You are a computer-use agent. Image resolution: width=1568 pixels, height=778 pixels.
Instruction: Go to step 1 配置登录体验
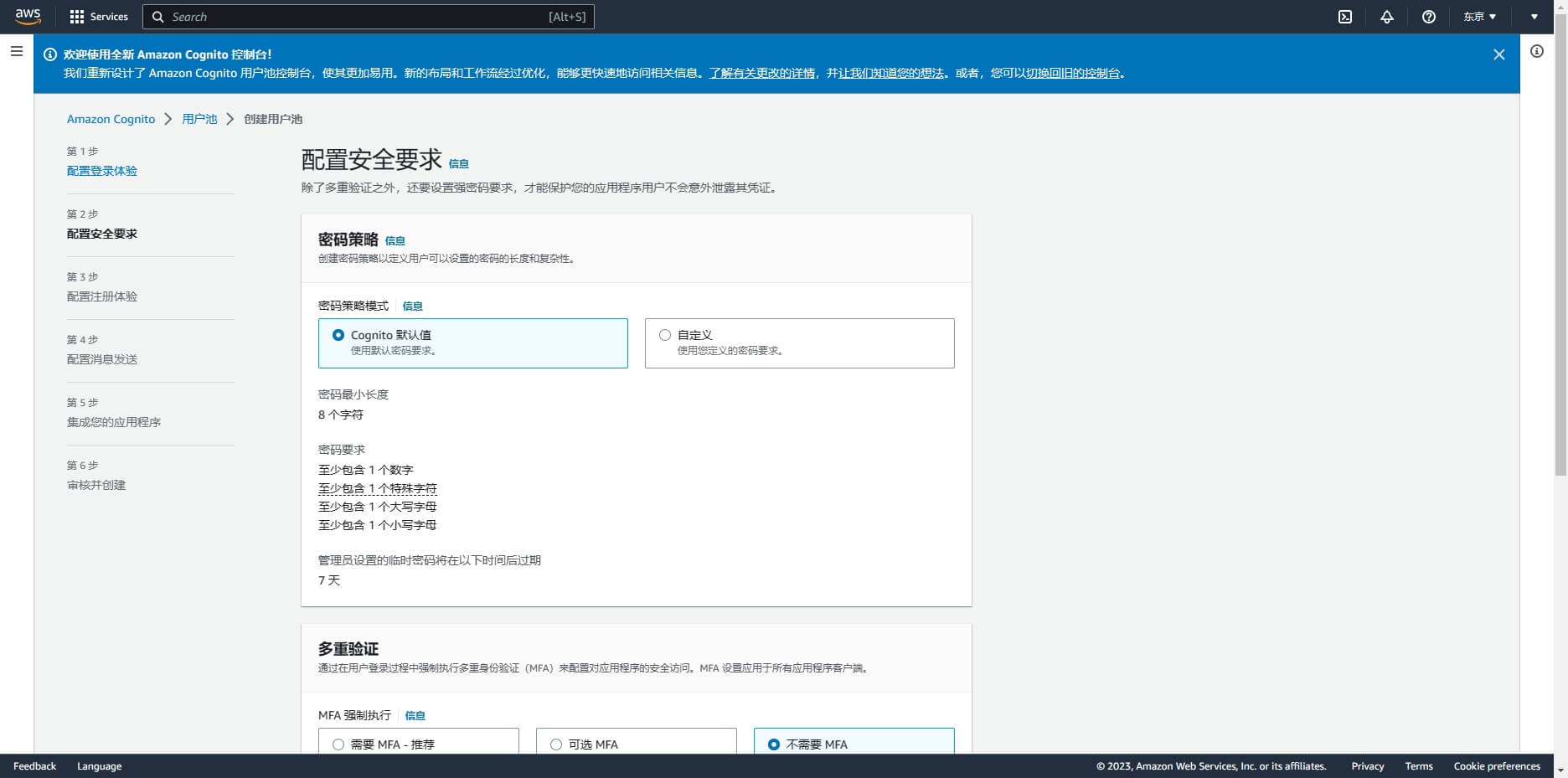(x=102, y=171)
